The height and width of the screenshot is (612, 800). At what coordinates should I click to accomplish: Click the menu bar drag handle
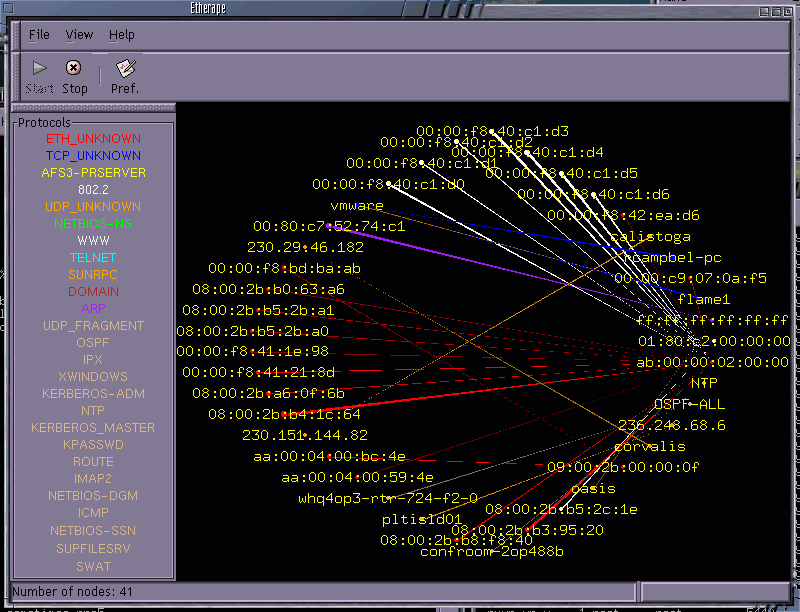click(x=16, y=36)
